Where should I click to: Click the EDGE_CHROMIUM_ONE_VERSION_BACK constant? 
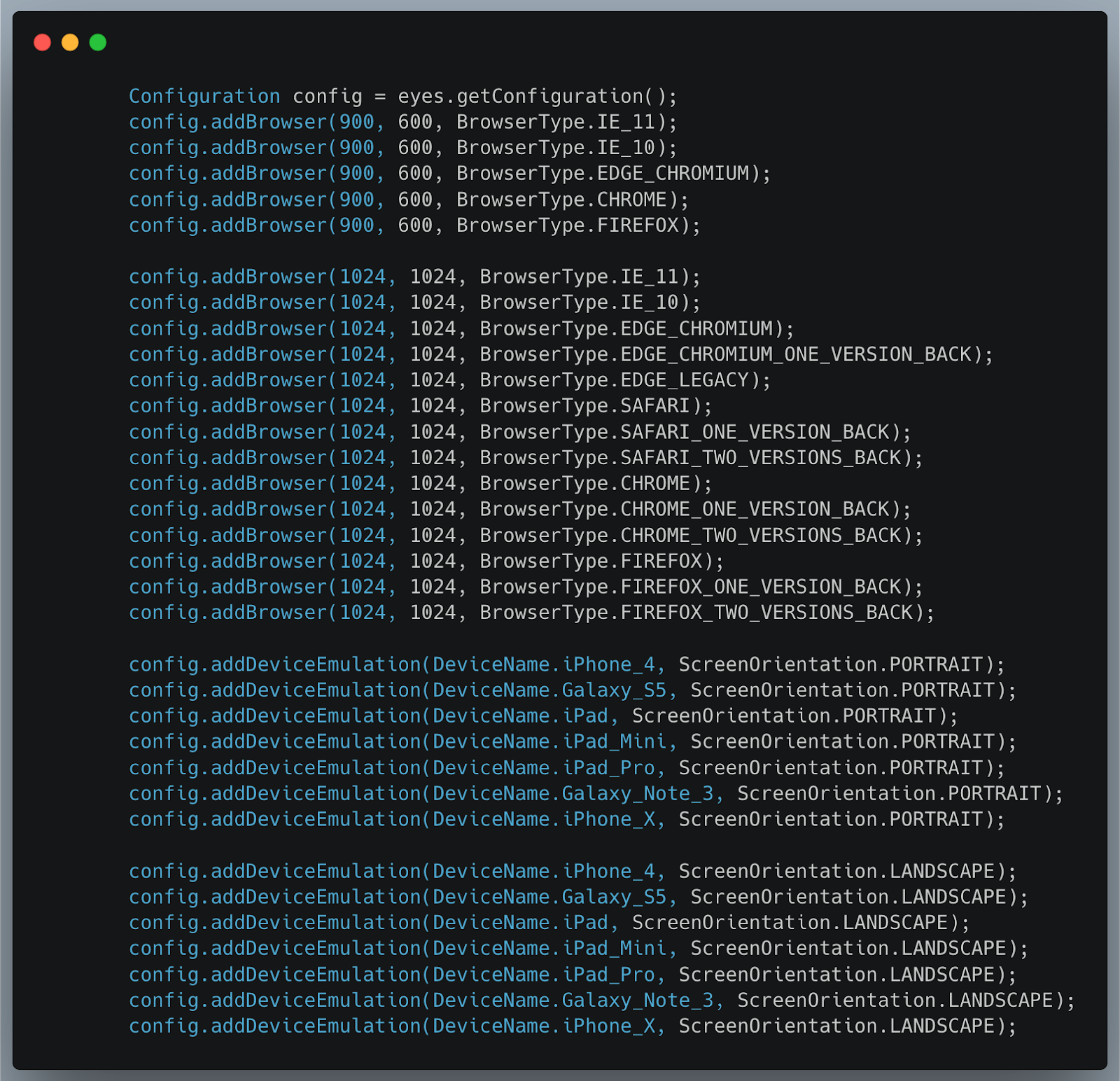pos(797,354)
